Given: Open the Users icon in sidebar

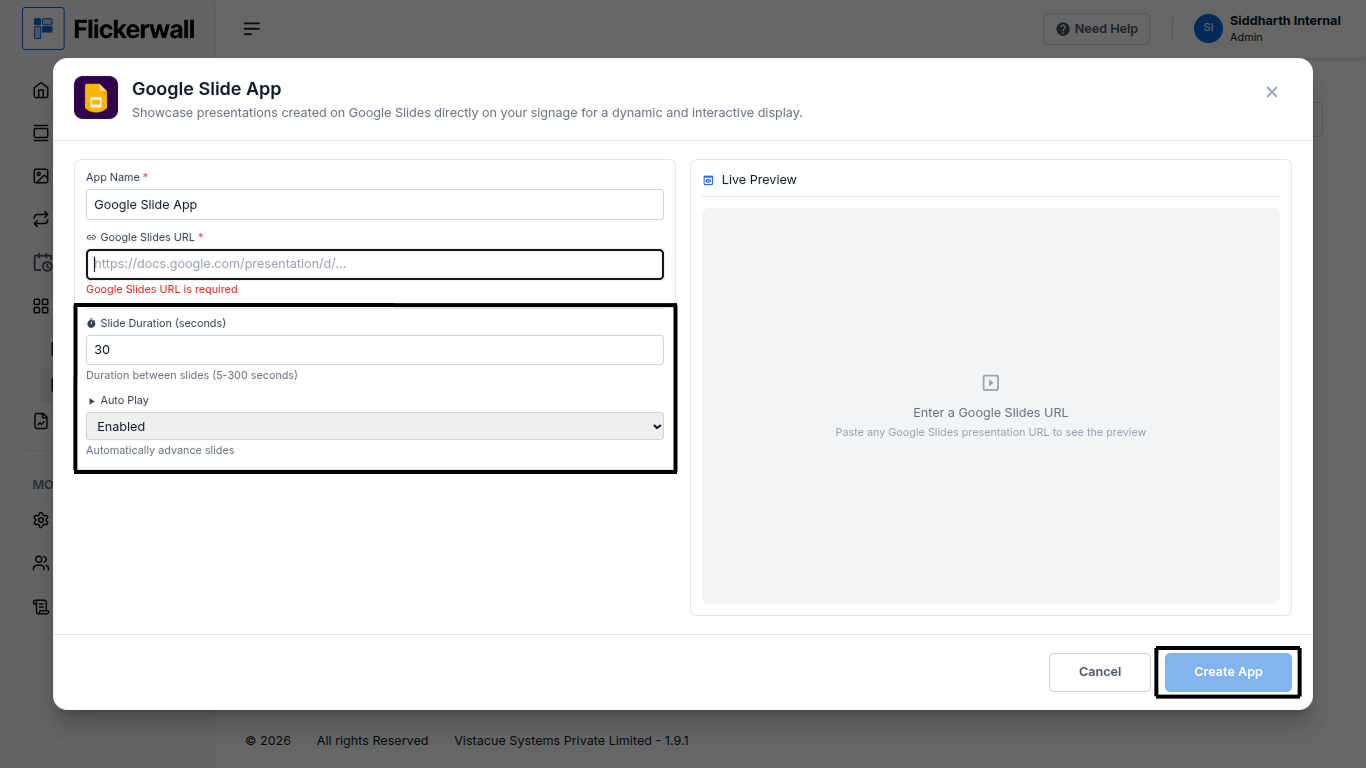Looking at the screenshot, I should (41, 563).
